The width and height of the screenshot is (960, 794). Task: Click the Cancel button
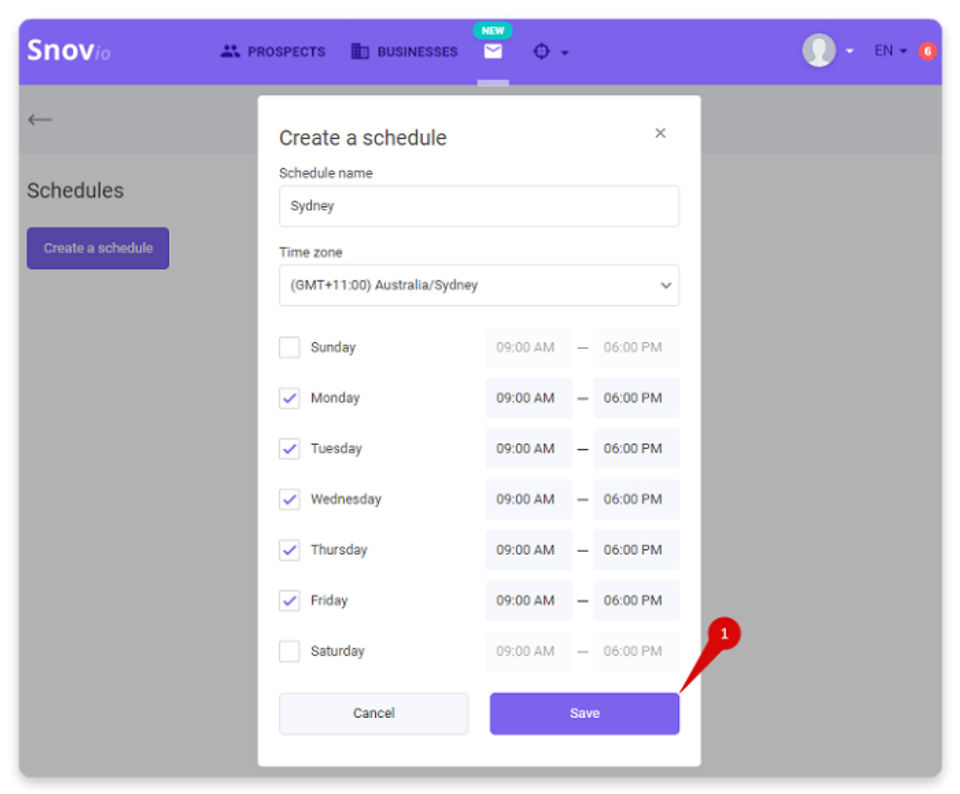click(x=373, y=713)
